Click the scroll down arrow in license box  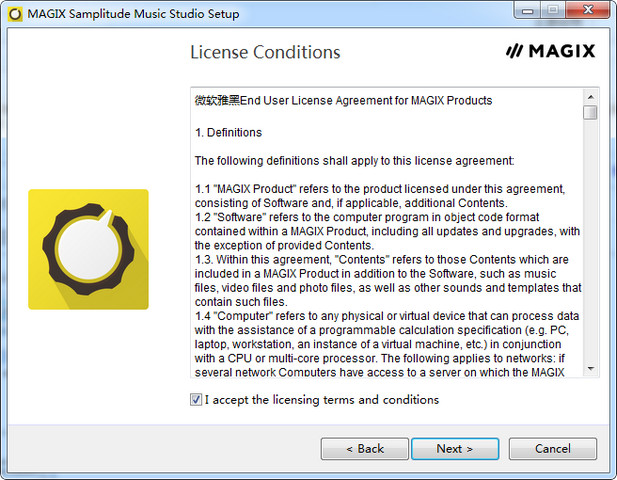pos(590,369)
